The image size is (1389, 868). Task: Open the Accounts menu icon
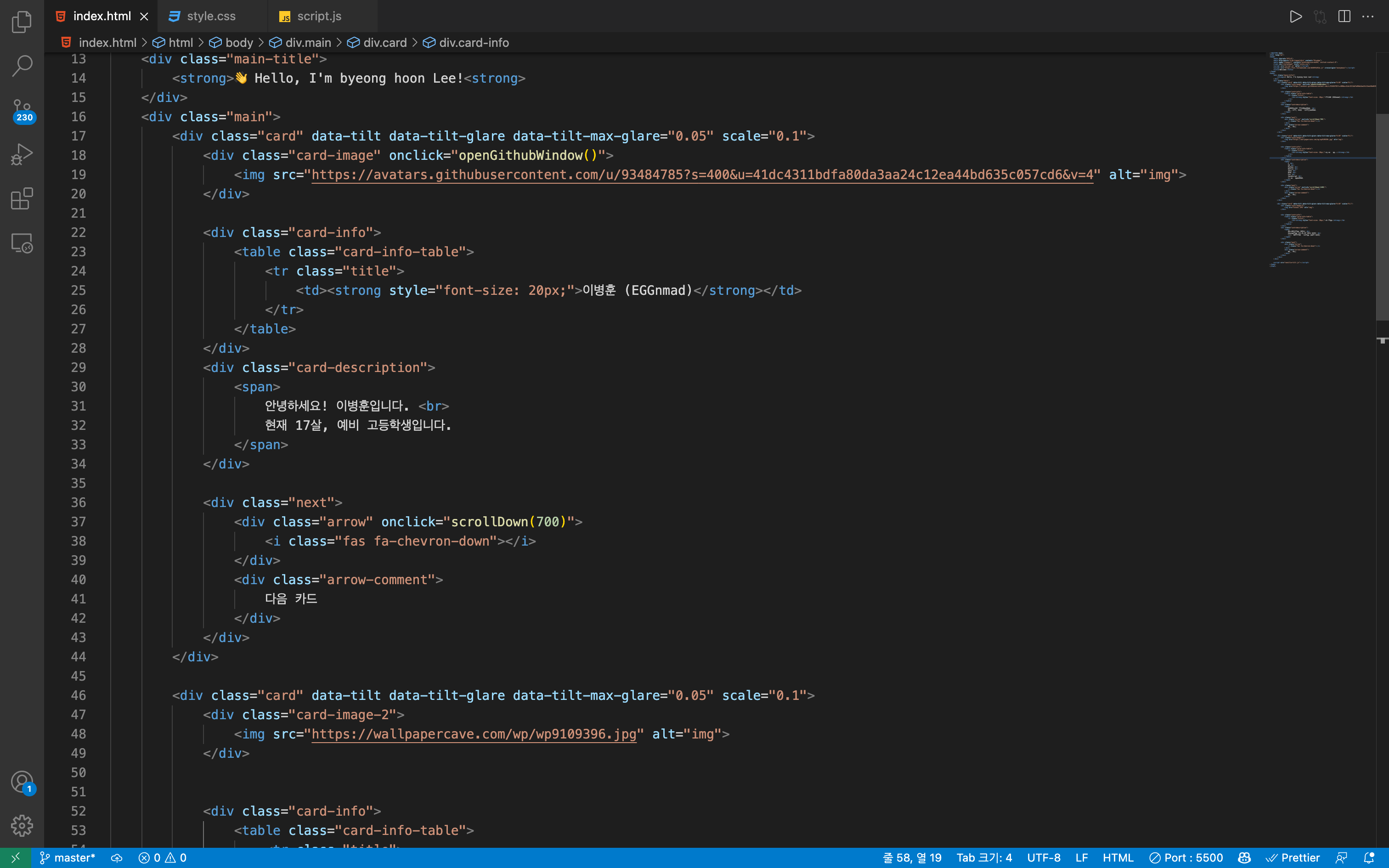[x=23, y=782]
